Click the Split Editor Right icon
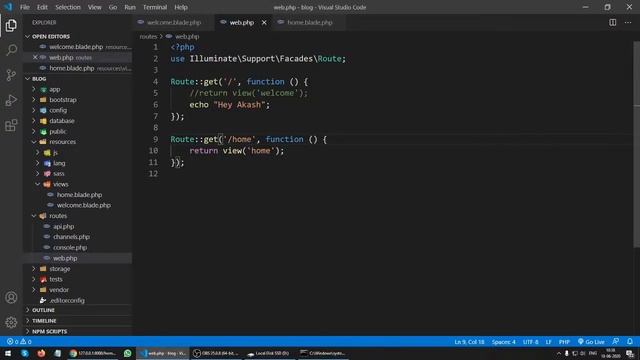 [613, 22]
